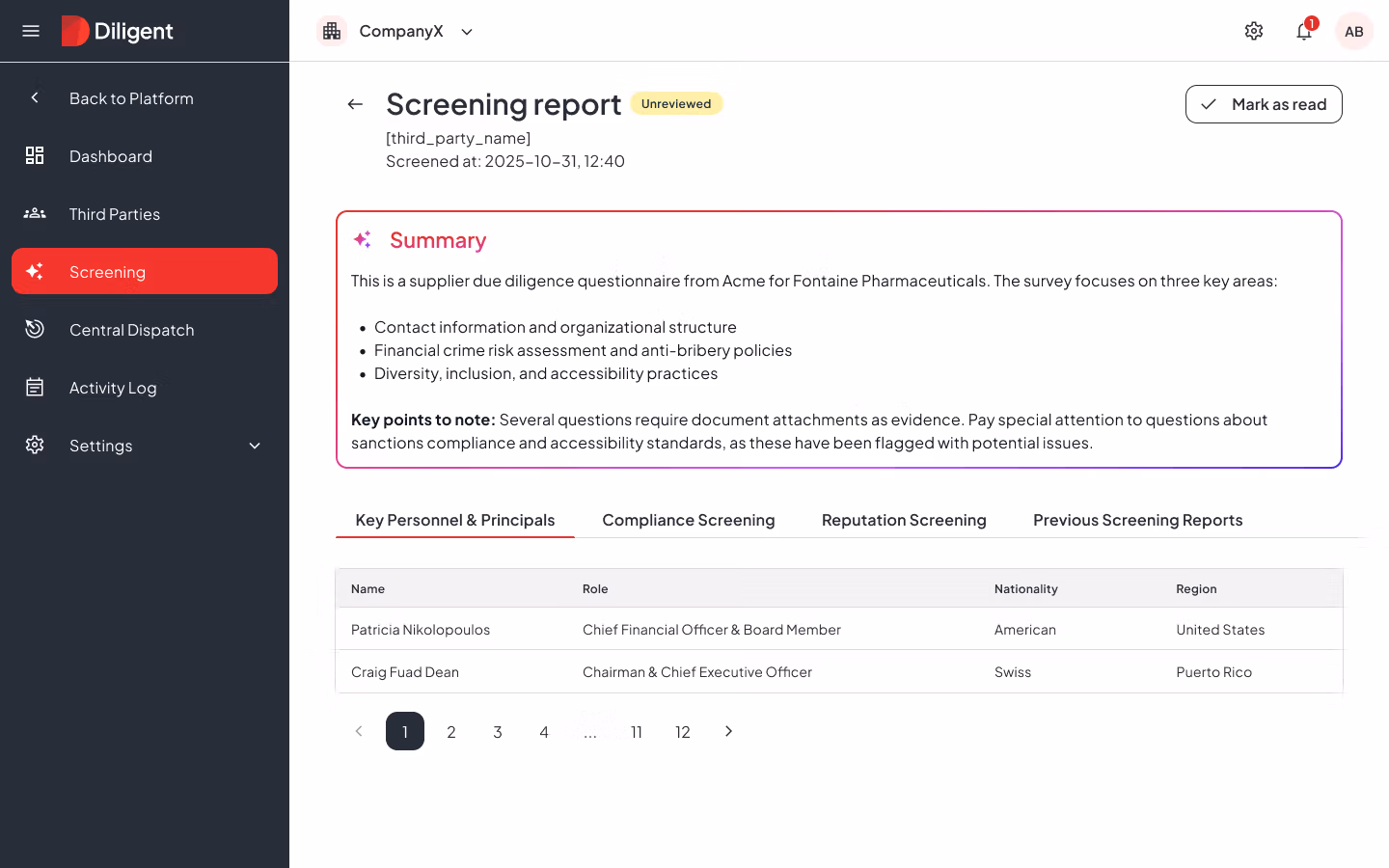Click the Settings gear icon in sidebar
This screenshot has height=868, width=1389.
(35, 445)
